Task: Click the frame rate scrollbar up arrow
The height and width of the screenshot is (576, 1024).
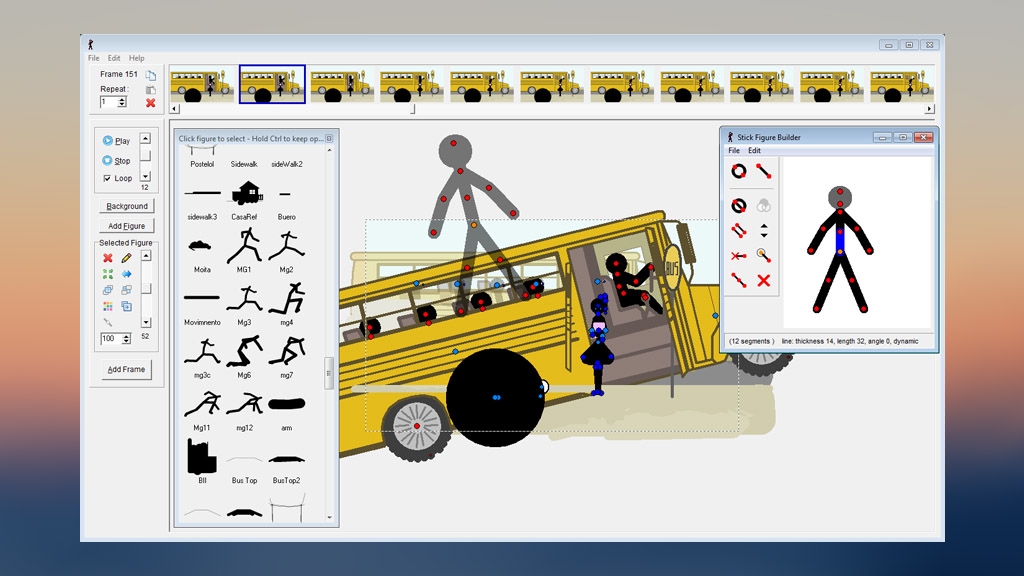Action: click(146, 138)
